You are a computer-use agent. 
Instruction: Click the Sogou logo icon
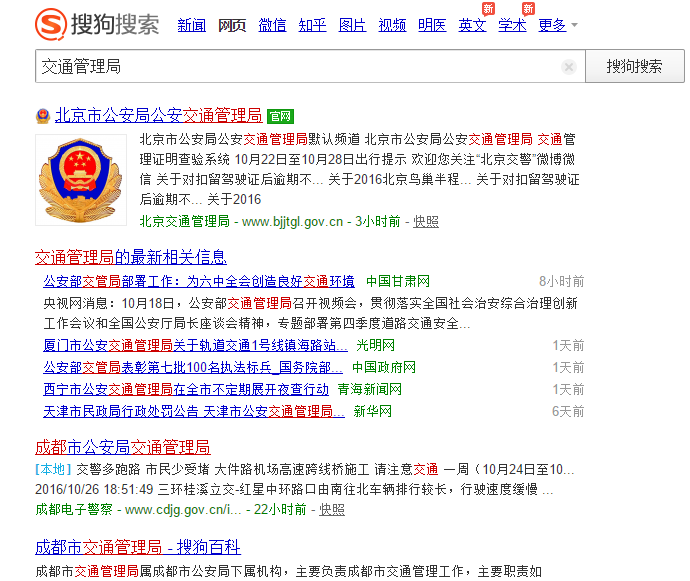[51, 24]
